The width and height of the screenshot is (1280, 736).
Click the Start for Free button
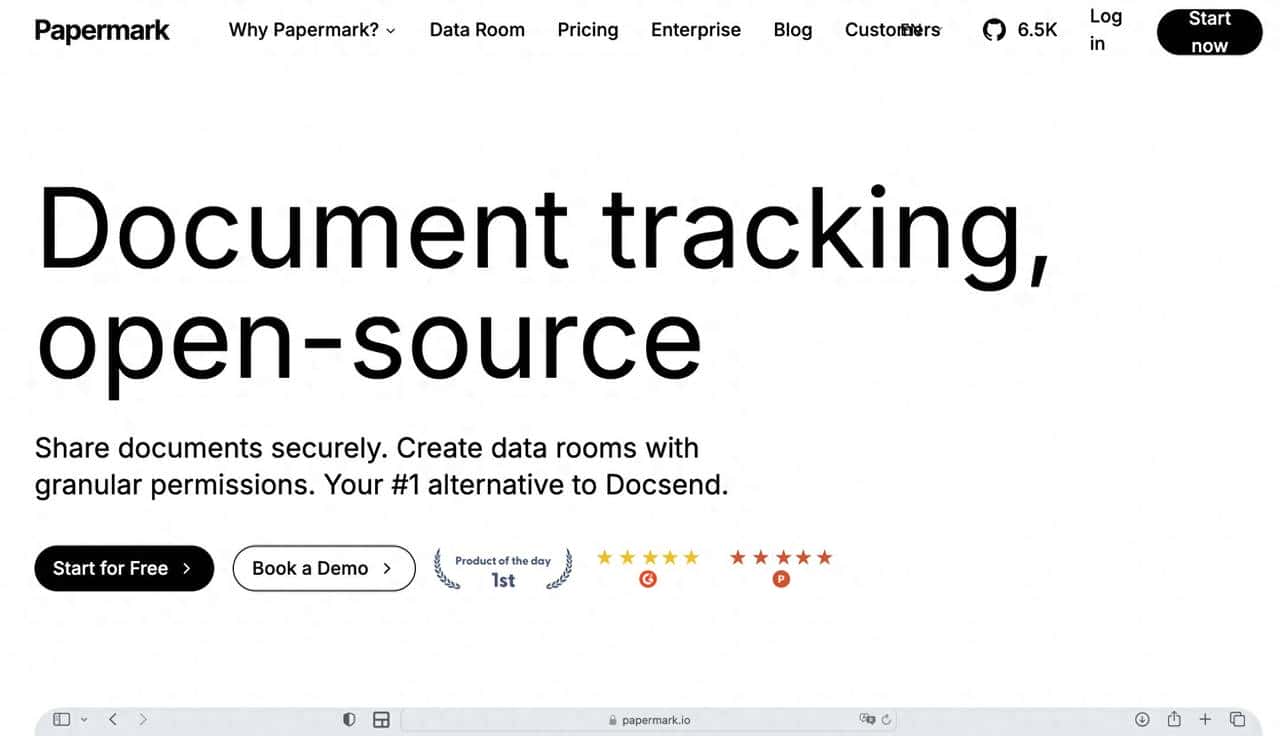124,568
